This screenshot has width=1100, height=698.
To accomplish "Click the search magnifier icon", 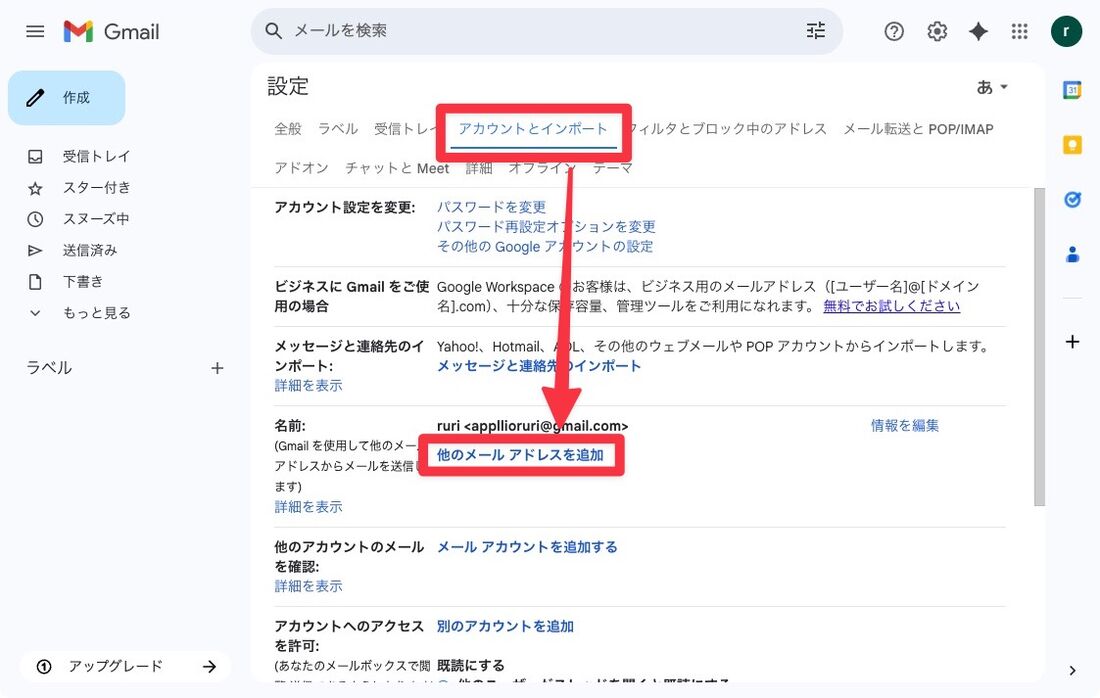I will click(x=274, y=31).
